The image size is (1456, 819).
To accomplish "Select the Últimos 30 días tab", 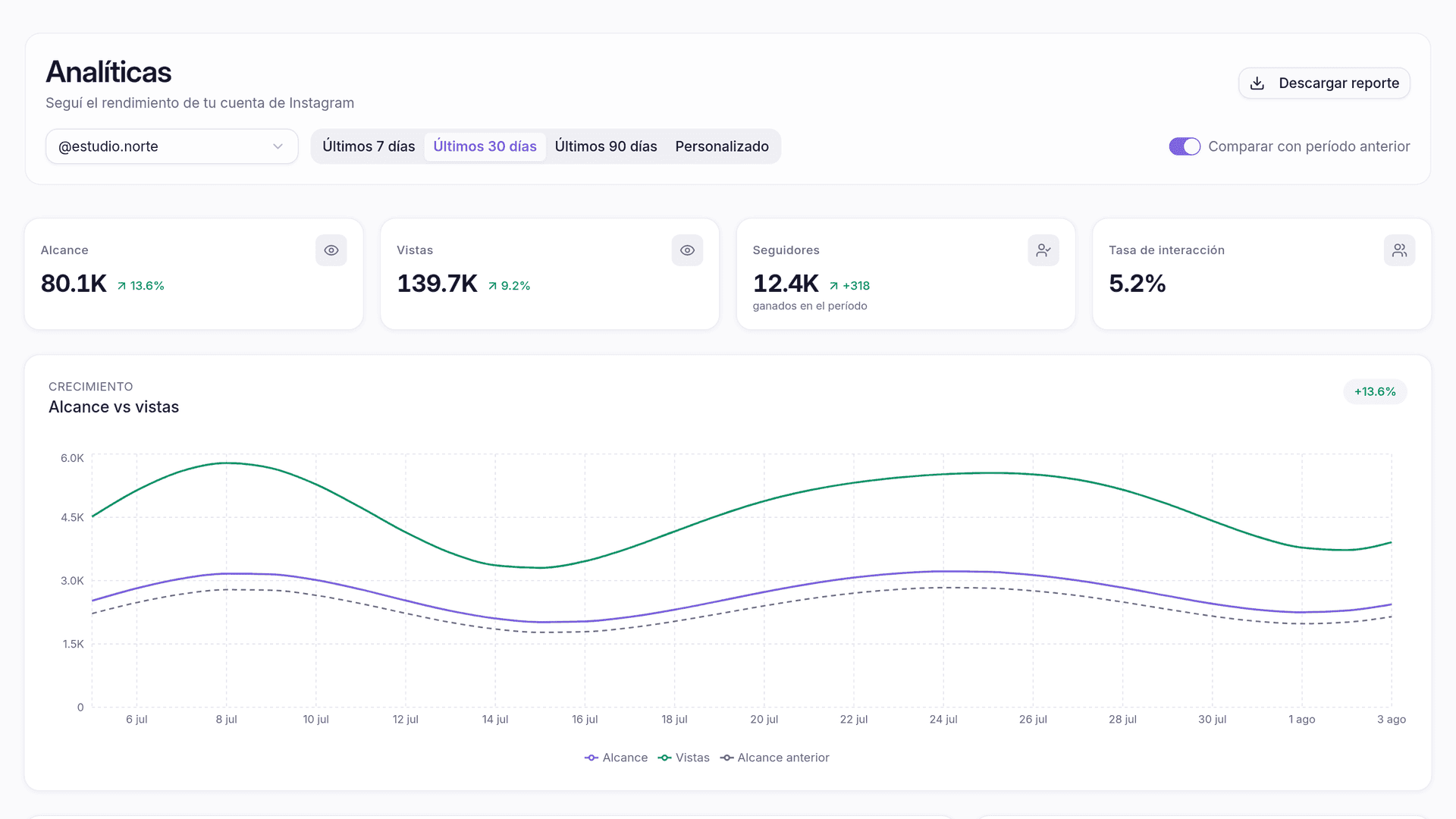I will (485, 146).
